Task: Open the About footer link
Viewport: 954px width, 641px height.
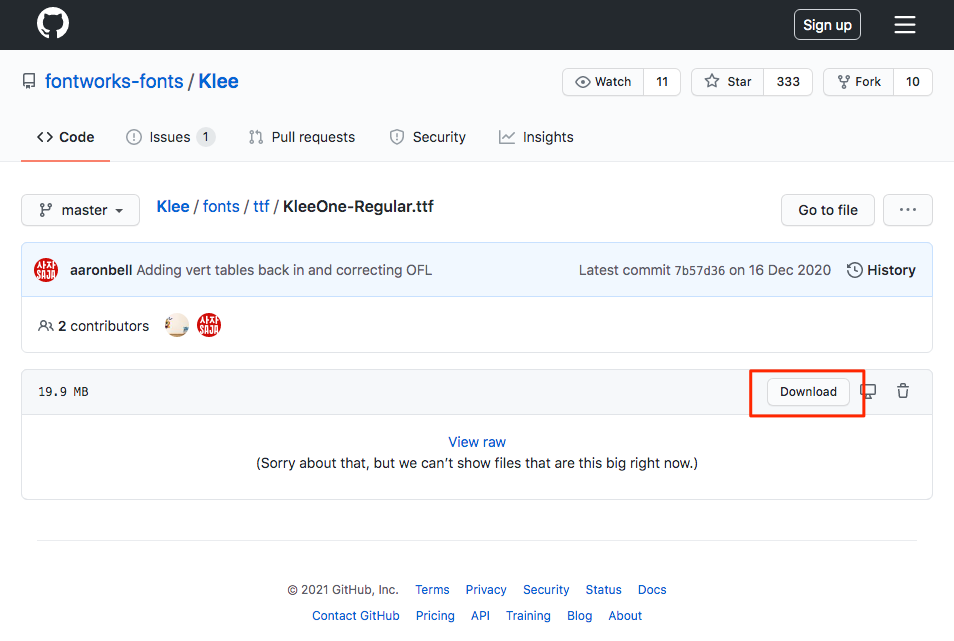Action: click(x=625, y=616)
